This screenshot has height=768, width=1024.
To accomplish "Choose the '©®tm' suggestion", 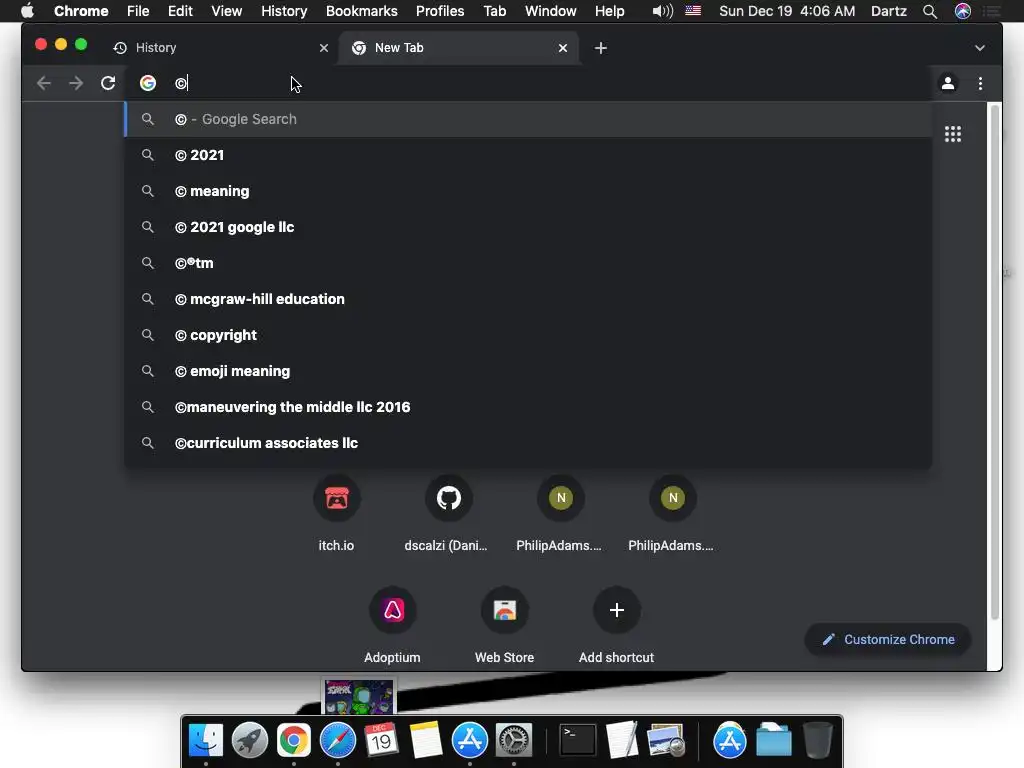I will click(x=528, y=263).
